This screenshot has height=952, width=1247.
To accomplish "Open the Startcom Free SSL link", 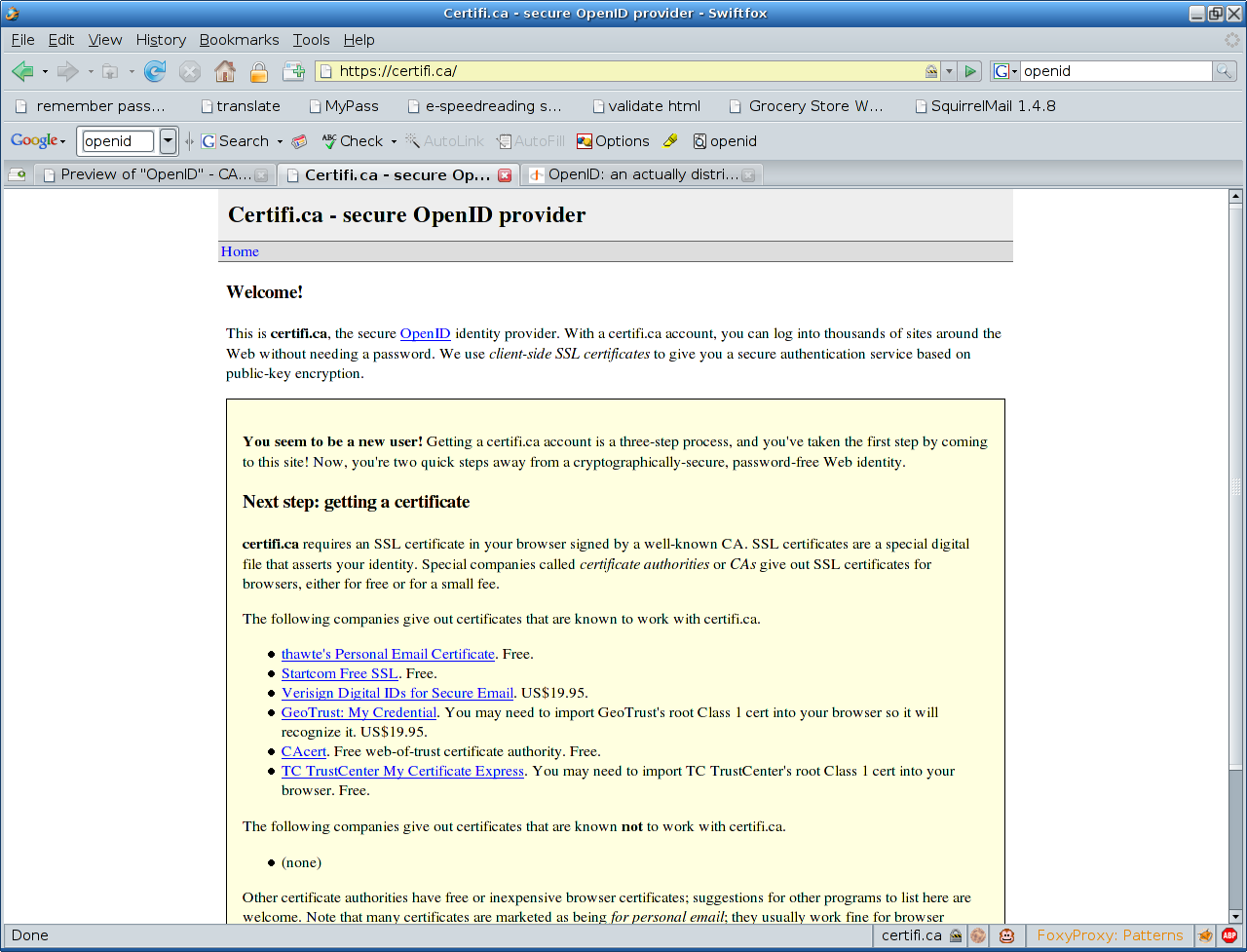I will click(x=339, y=673).
